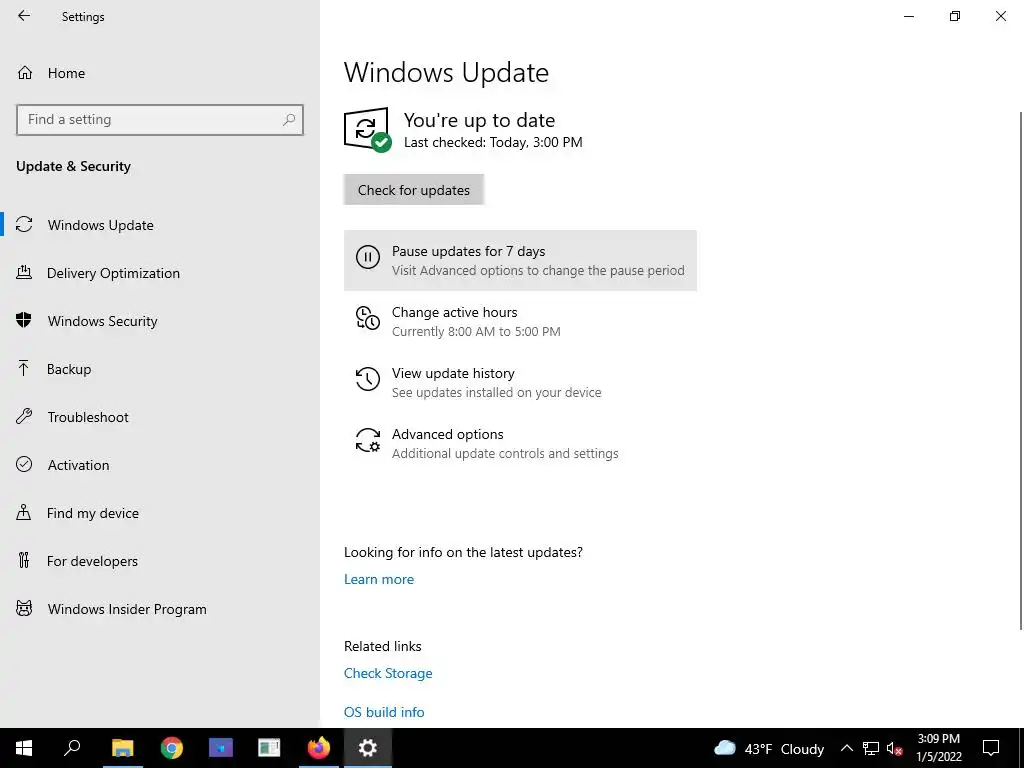
Task: Click 'Update & Security' heading
Action: 73,166
